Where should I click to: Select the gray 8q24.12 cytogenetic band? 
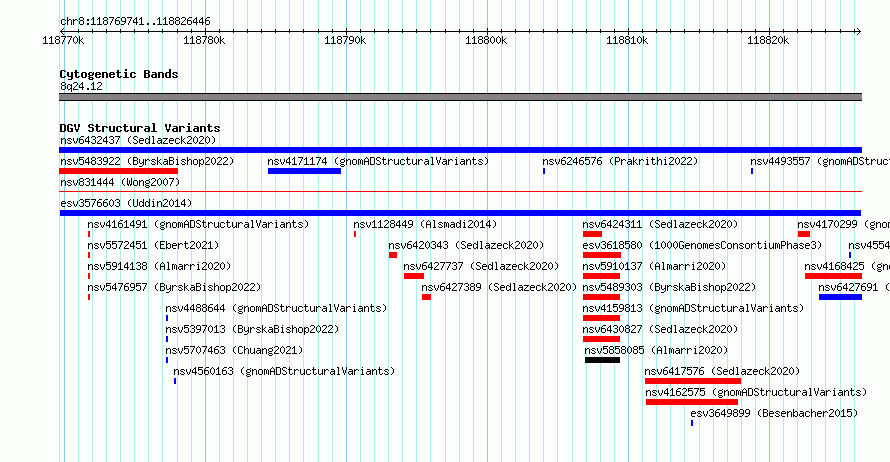tap(460, 97)
